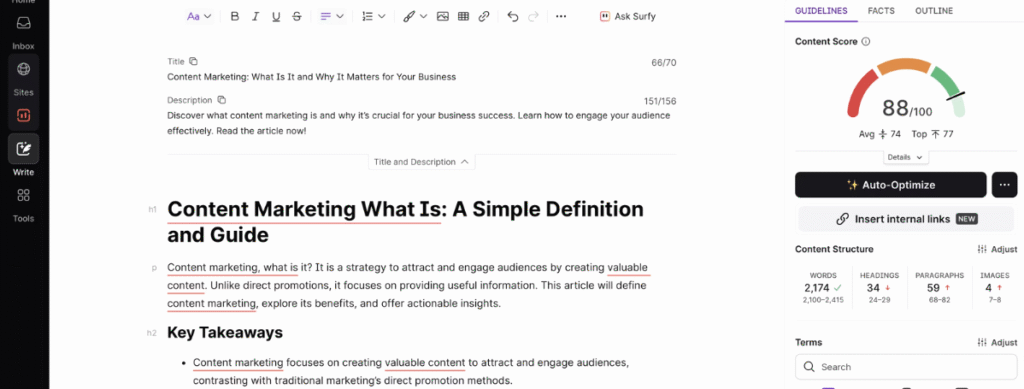Click the Top 77 score label
Viewport: 1024px width, 389px height.
933,134
